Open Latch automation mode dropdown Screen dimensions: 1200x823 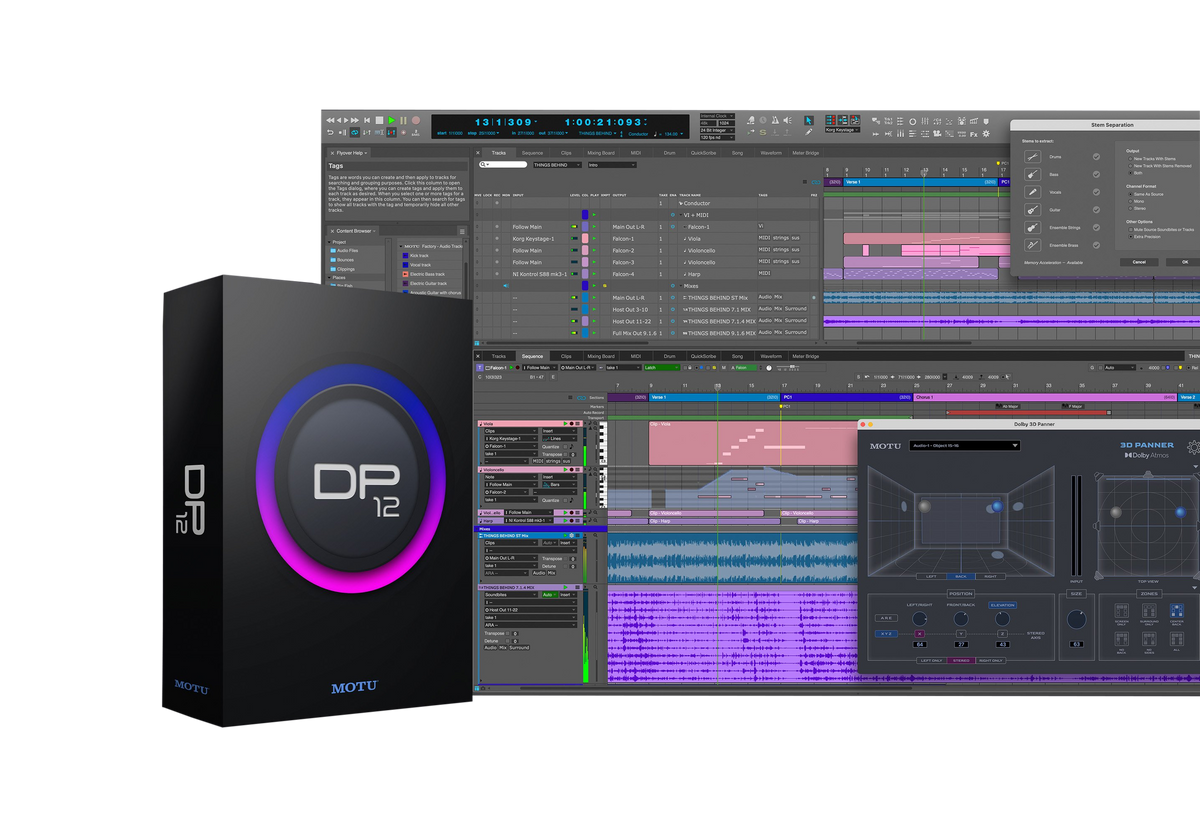point(662,368)
